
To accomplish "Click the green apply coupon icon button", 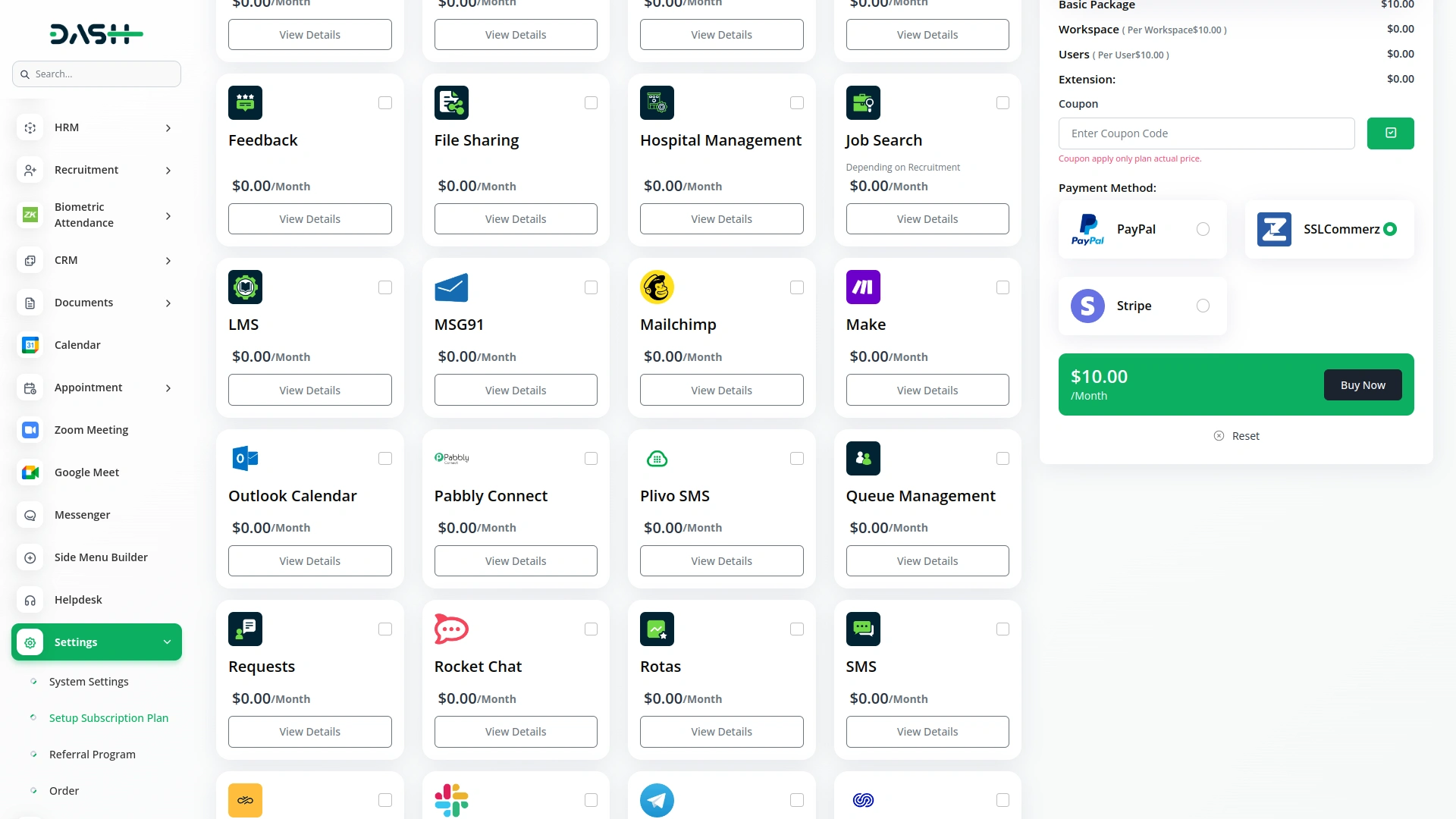I will 1390,133.
